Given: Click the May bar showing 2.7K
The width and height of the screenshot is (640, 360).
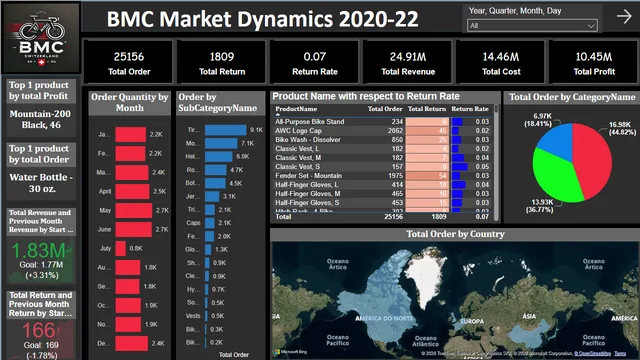Looking at the screenshot, I should pyautogui.click(x=133, y=211).
